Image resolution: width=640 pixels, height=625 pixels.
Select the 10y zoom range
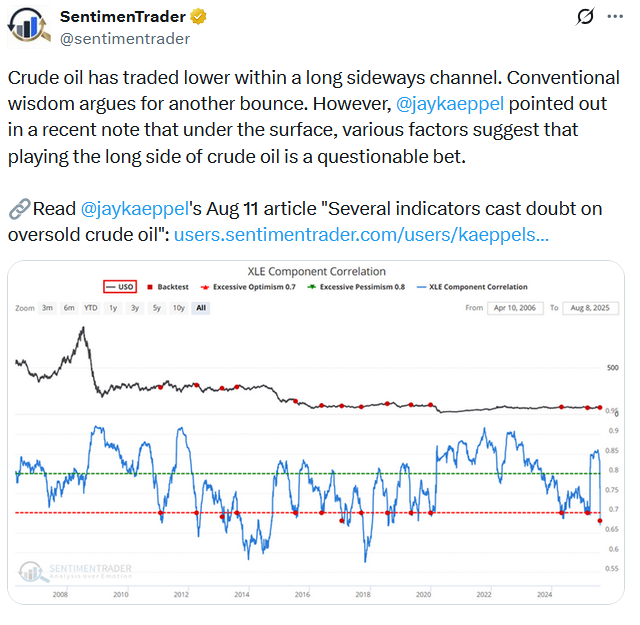(x=178, y=308)
